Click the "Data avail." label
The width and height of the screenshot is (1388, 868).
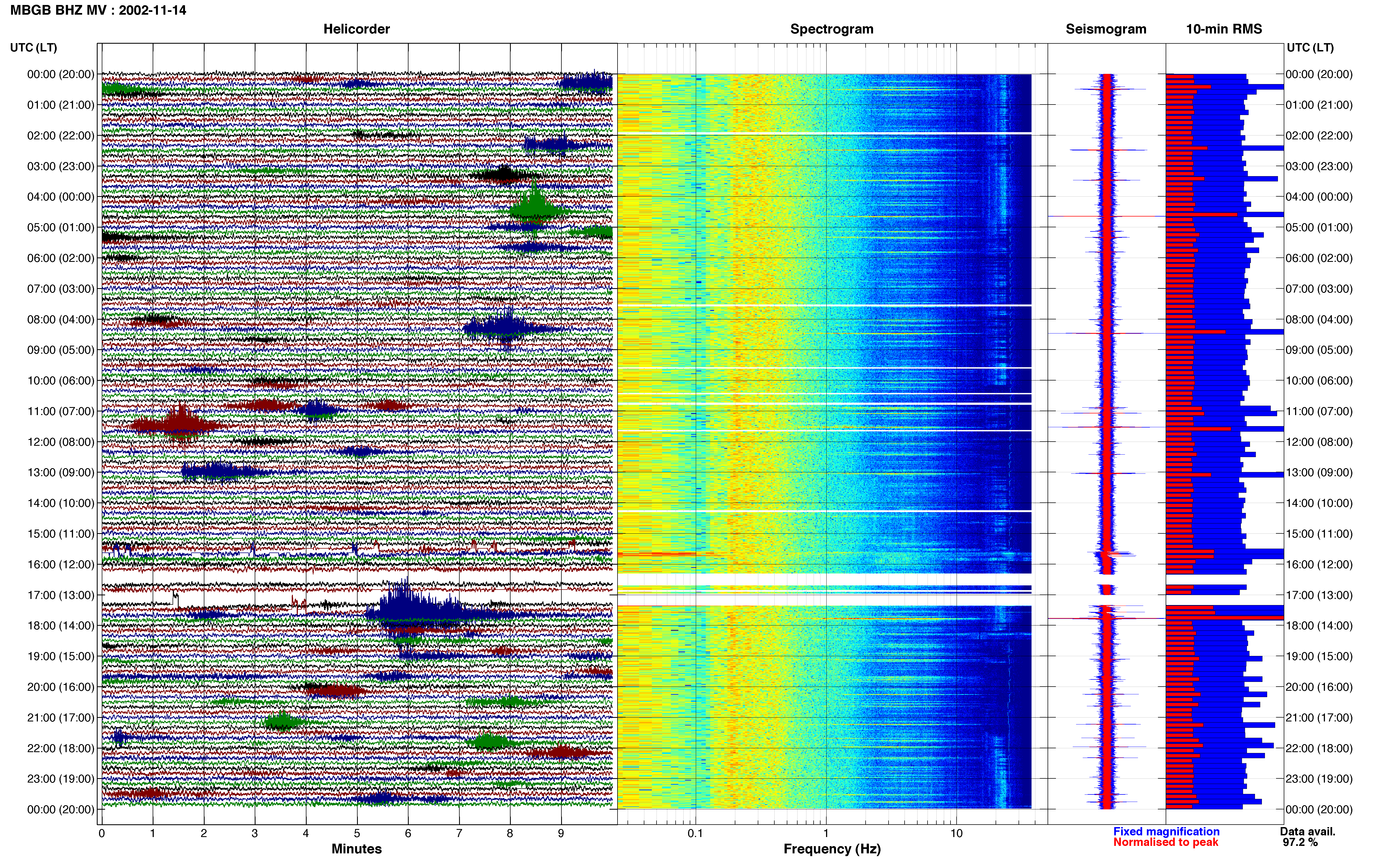click(x=1308, y=831)
